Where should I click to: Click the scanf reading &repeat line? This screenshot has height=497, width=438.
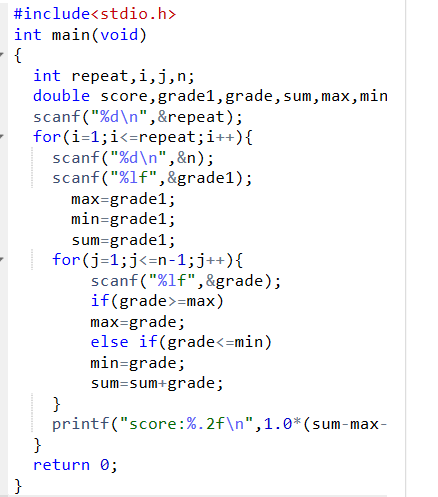tap(138, 117)
